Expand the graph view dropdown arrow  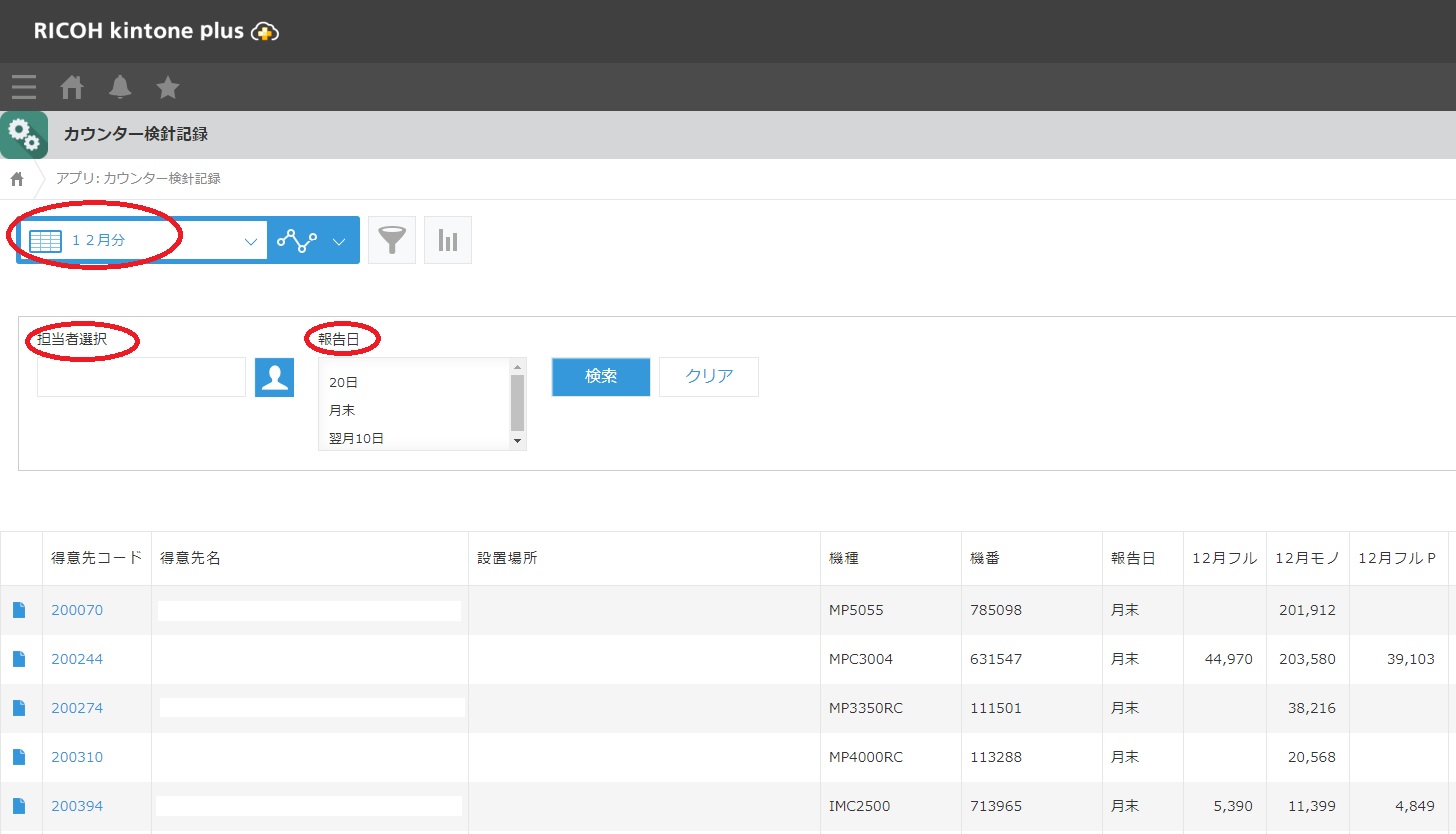click(x=339, y=241)
